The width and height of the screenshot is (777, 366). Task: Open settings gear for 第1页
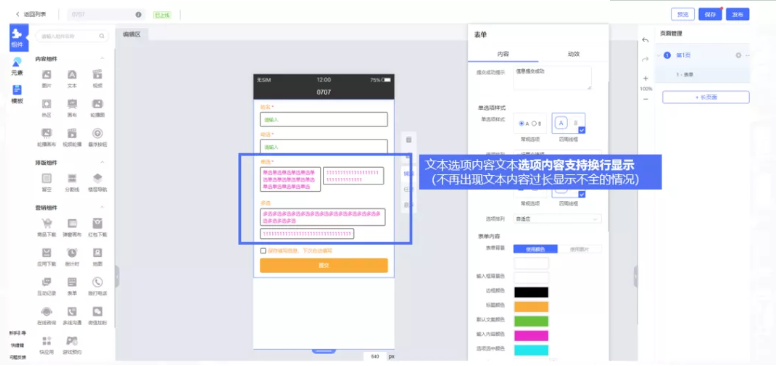point(738,55)
